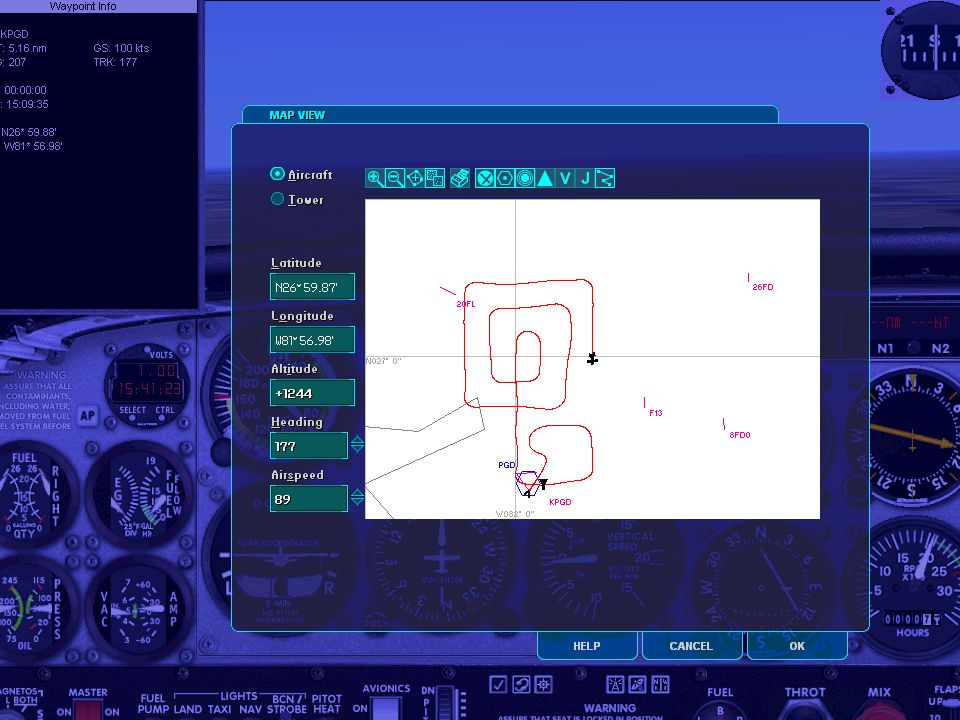This screenshot has width=960, height=720.
Task: Increase heading with up stepper arrow
Action: point(357,440)
